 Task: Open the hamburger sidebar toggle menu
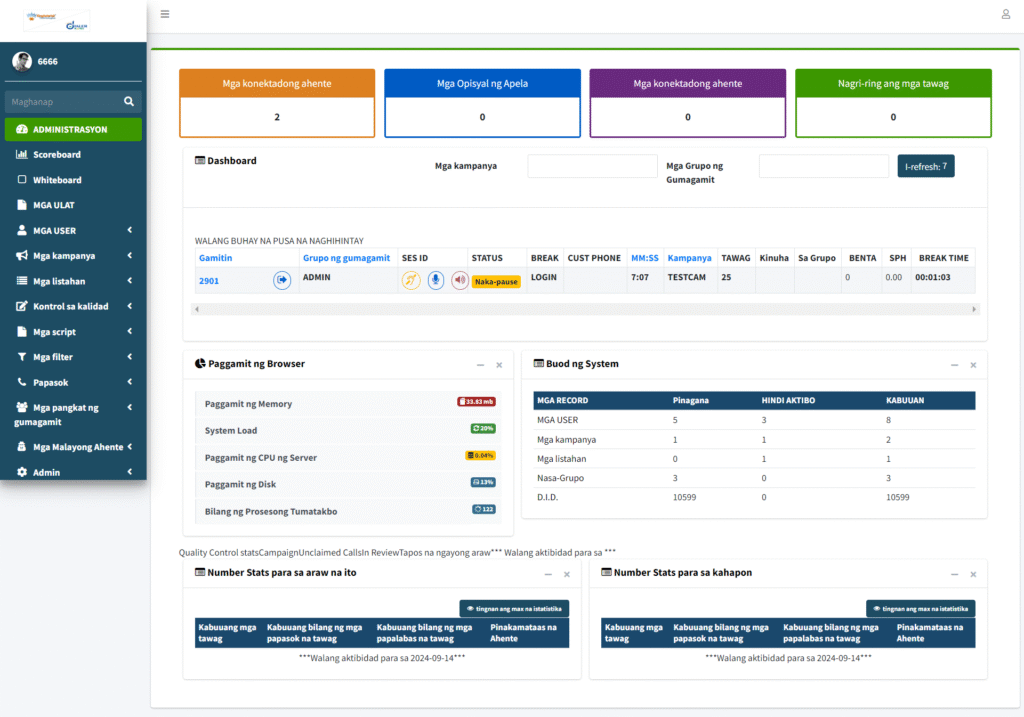(165, 14)
